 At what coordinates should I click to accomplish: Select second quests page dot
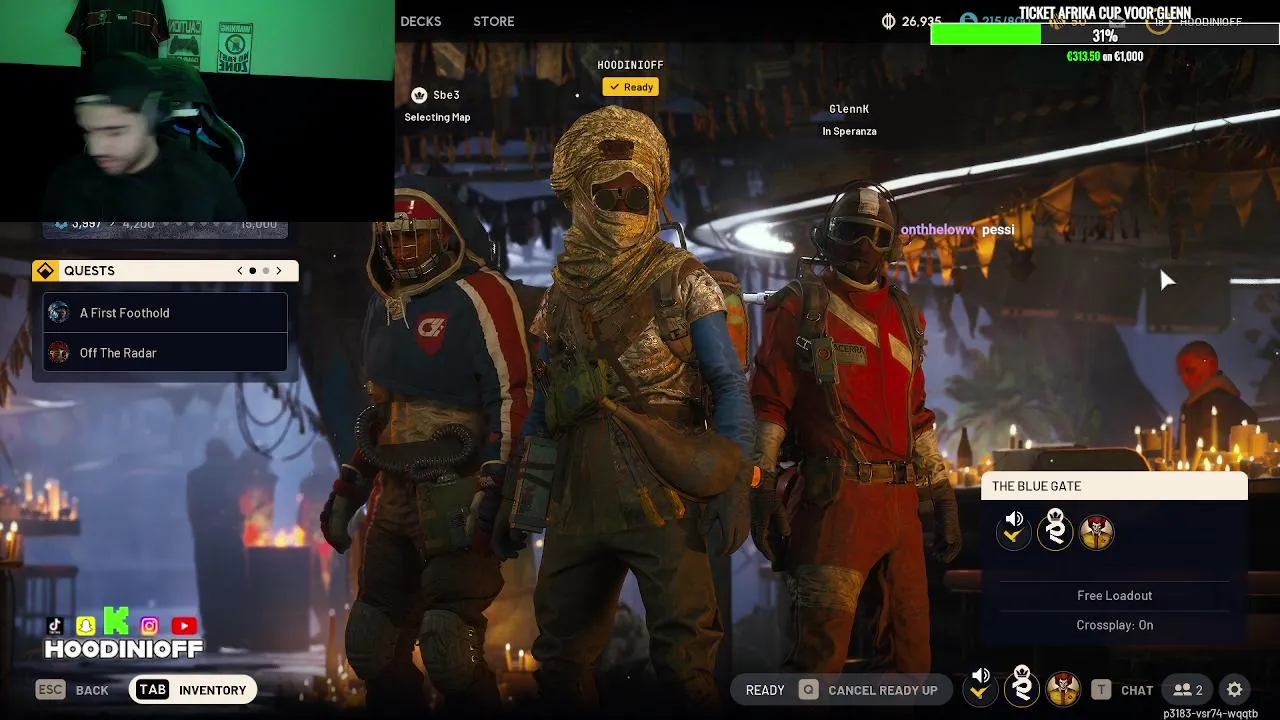[266, 271]
